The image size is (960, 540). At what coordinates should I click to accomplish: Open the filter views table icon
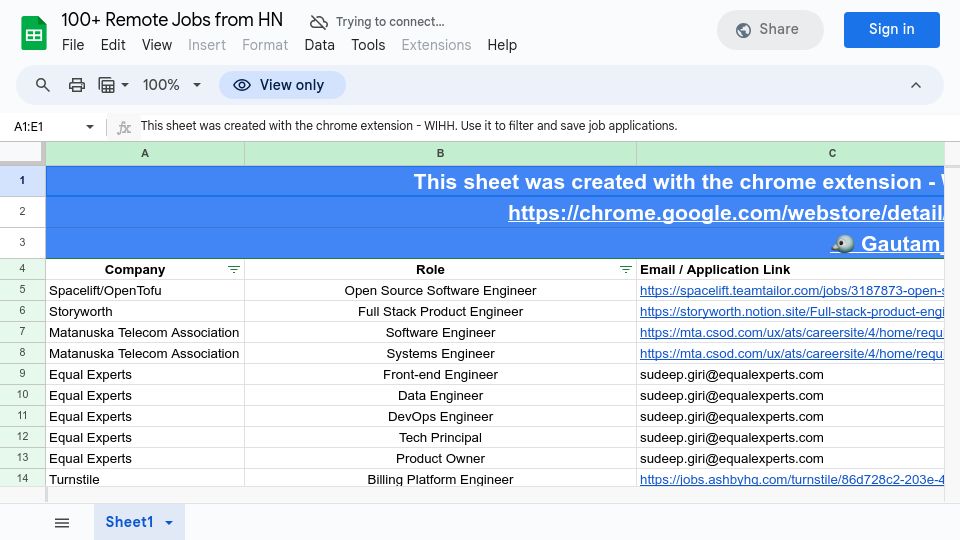coord(107,84)
